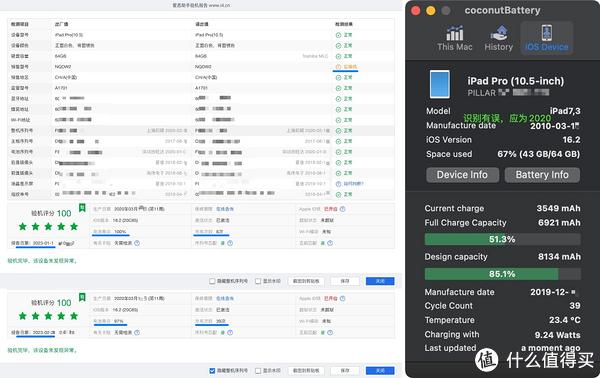The image size is (600, 378).
Task: Enable 显示水印 beside the ticked 隐藏整机序列号
Action: coord(258,371)
